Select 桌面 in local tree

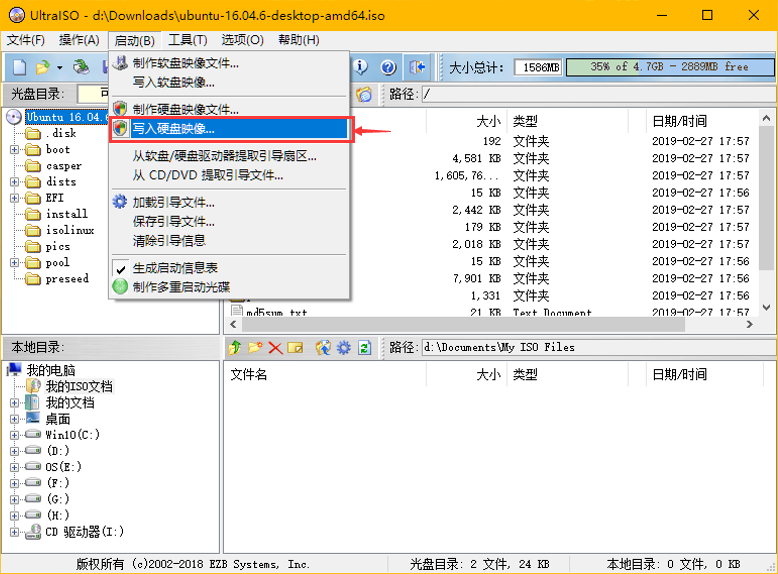[58, 419]
